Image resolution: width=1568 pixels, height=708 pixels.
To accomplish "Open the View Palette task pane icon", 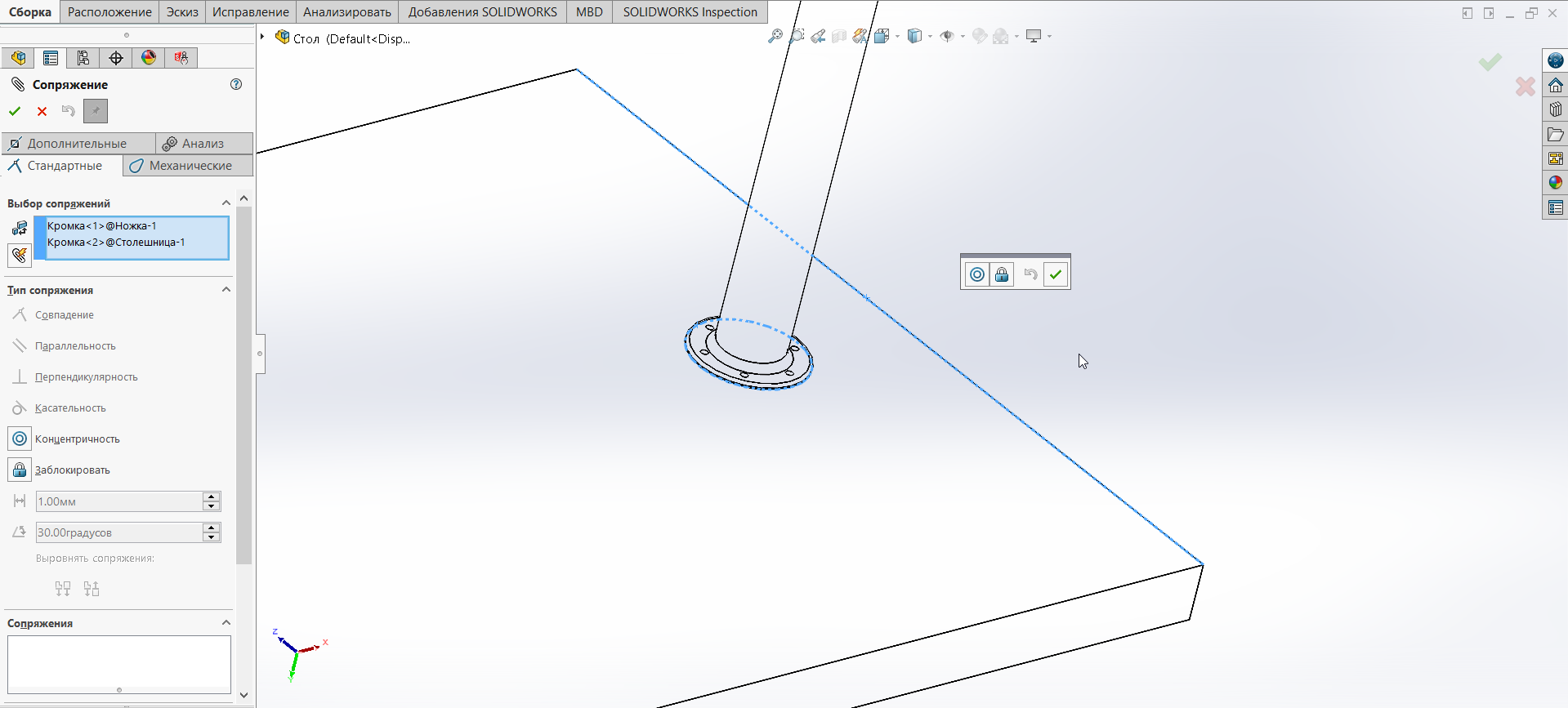I will [1556, 158].
